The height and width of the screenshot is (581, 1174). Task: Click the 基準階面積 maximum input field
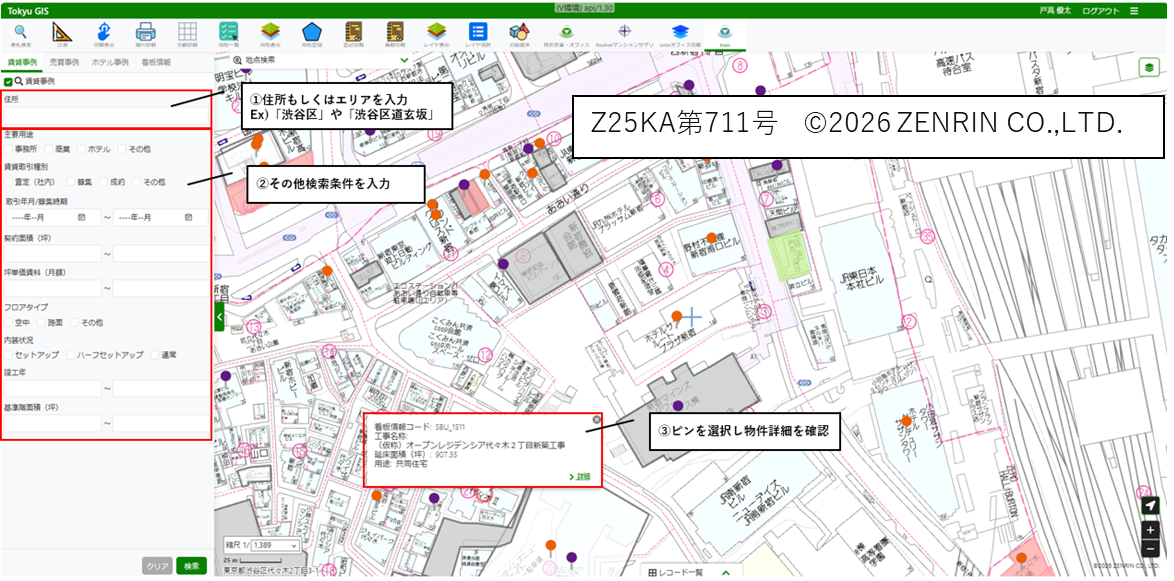click(x=160, y=423)
